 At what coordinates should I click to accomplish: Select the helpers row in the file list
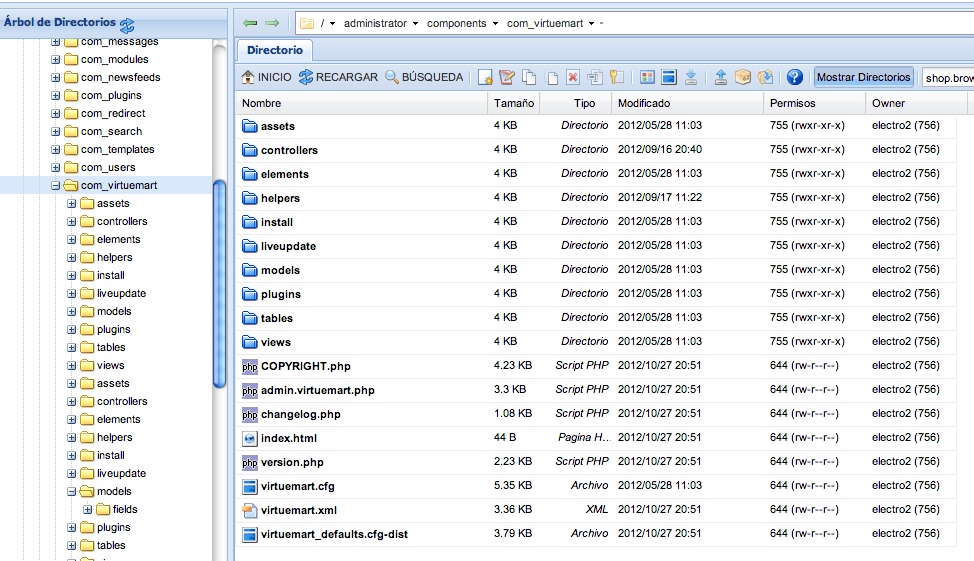595,198
